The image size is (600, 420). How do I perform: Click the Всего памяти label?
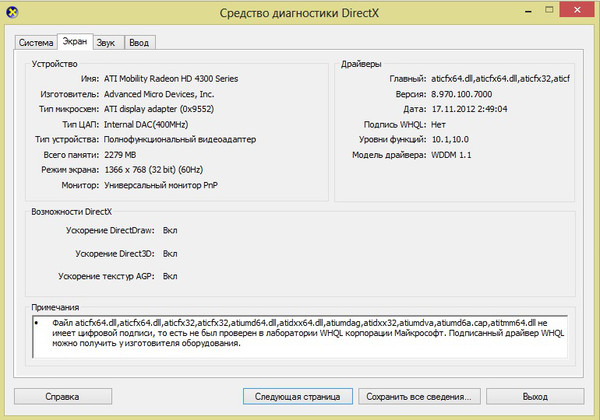71,155
